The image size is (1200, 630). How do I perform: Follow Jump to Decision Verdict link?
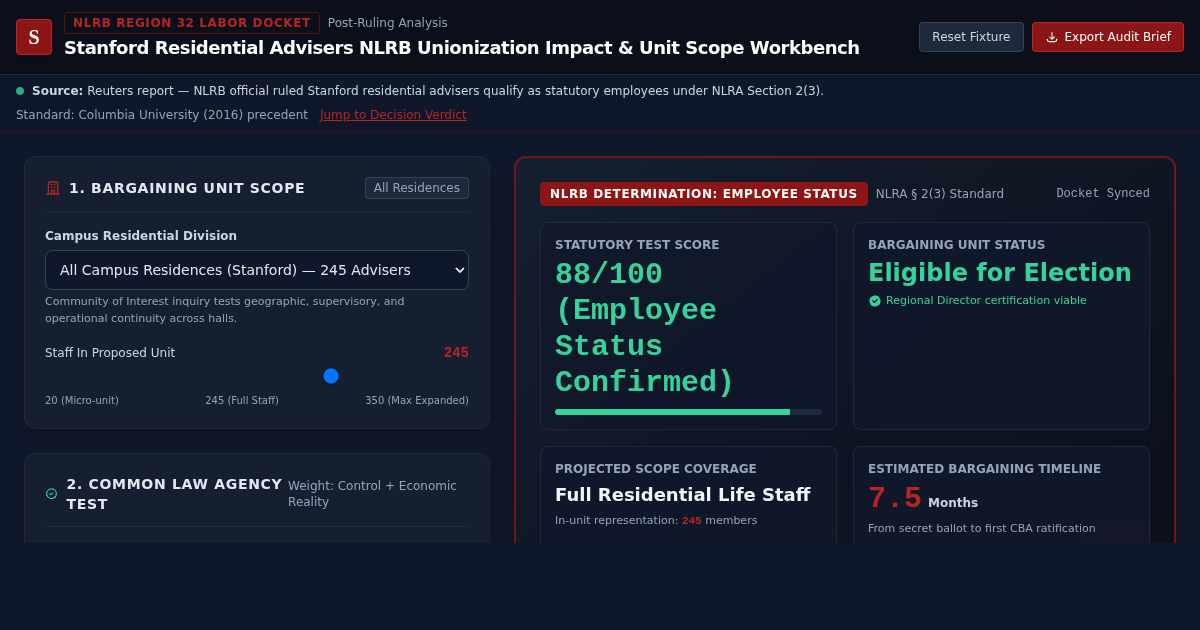[393, 115]
